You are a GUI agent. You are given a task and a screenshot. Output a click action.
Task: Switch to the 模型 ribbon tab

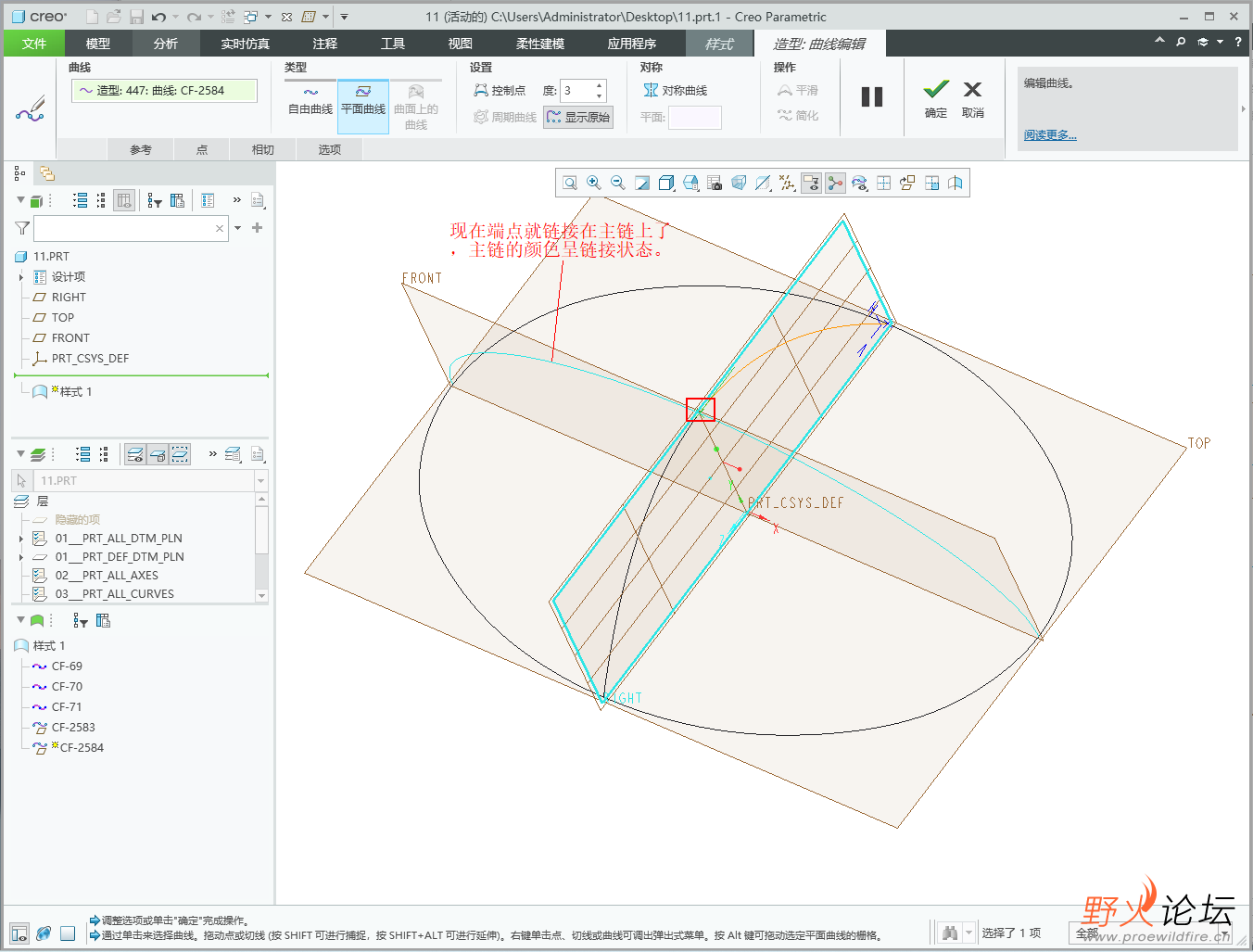tap(98, 44)
